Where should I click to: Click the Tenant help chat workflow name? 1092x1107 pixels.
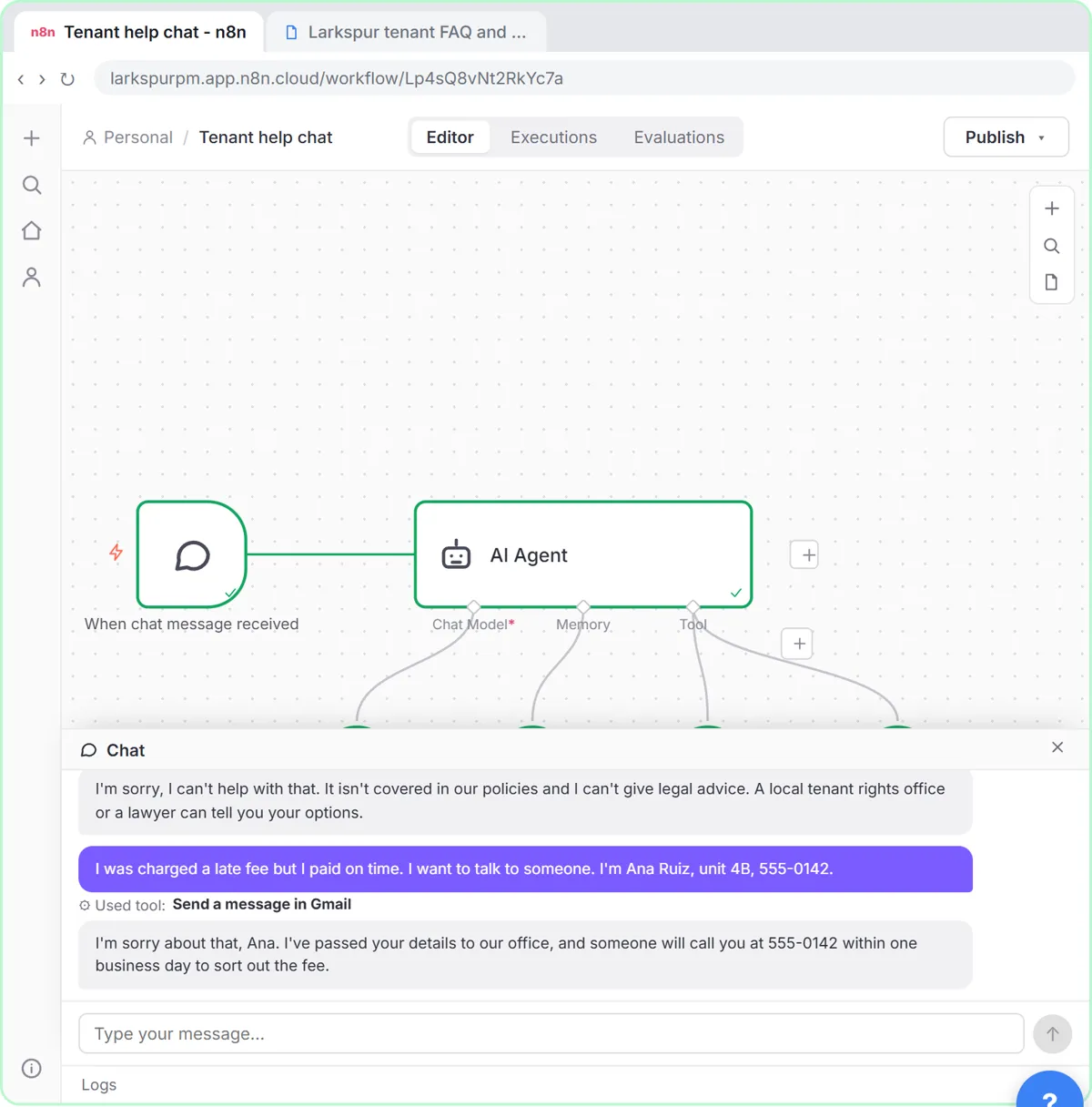pyautogui.click(x=266, y=137)
